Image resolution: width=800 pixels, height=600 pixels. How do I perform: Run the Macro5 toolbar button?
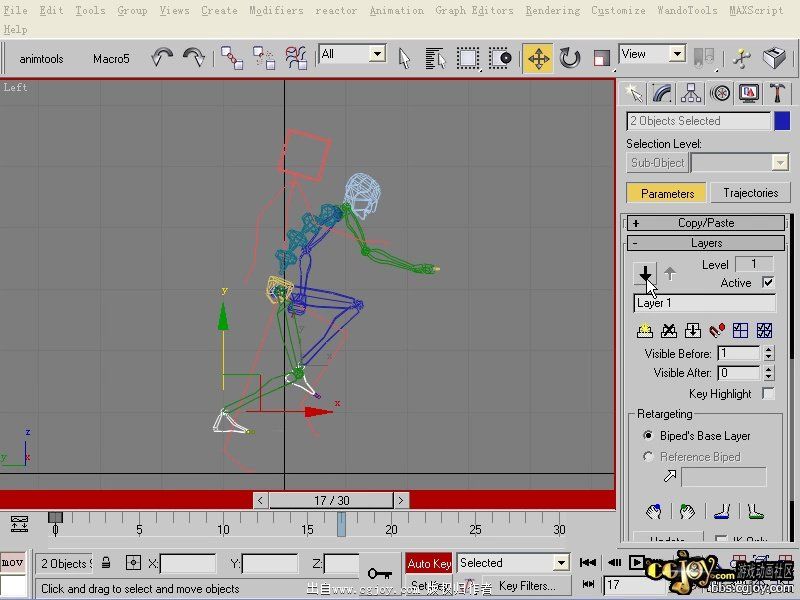click(111, 59)
